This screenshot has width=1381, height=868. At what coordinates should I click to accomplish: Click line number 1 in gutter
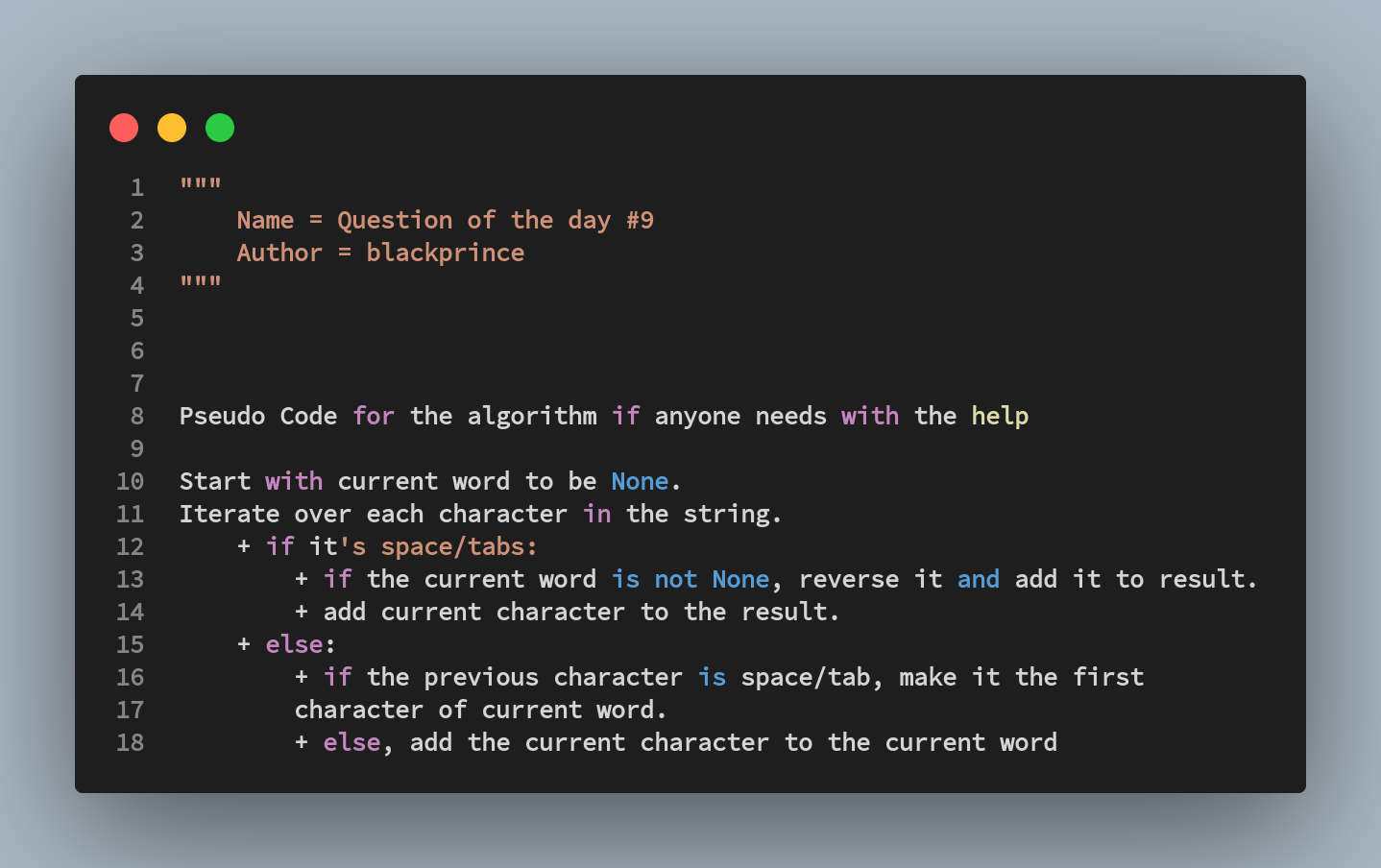pos(137,187)
